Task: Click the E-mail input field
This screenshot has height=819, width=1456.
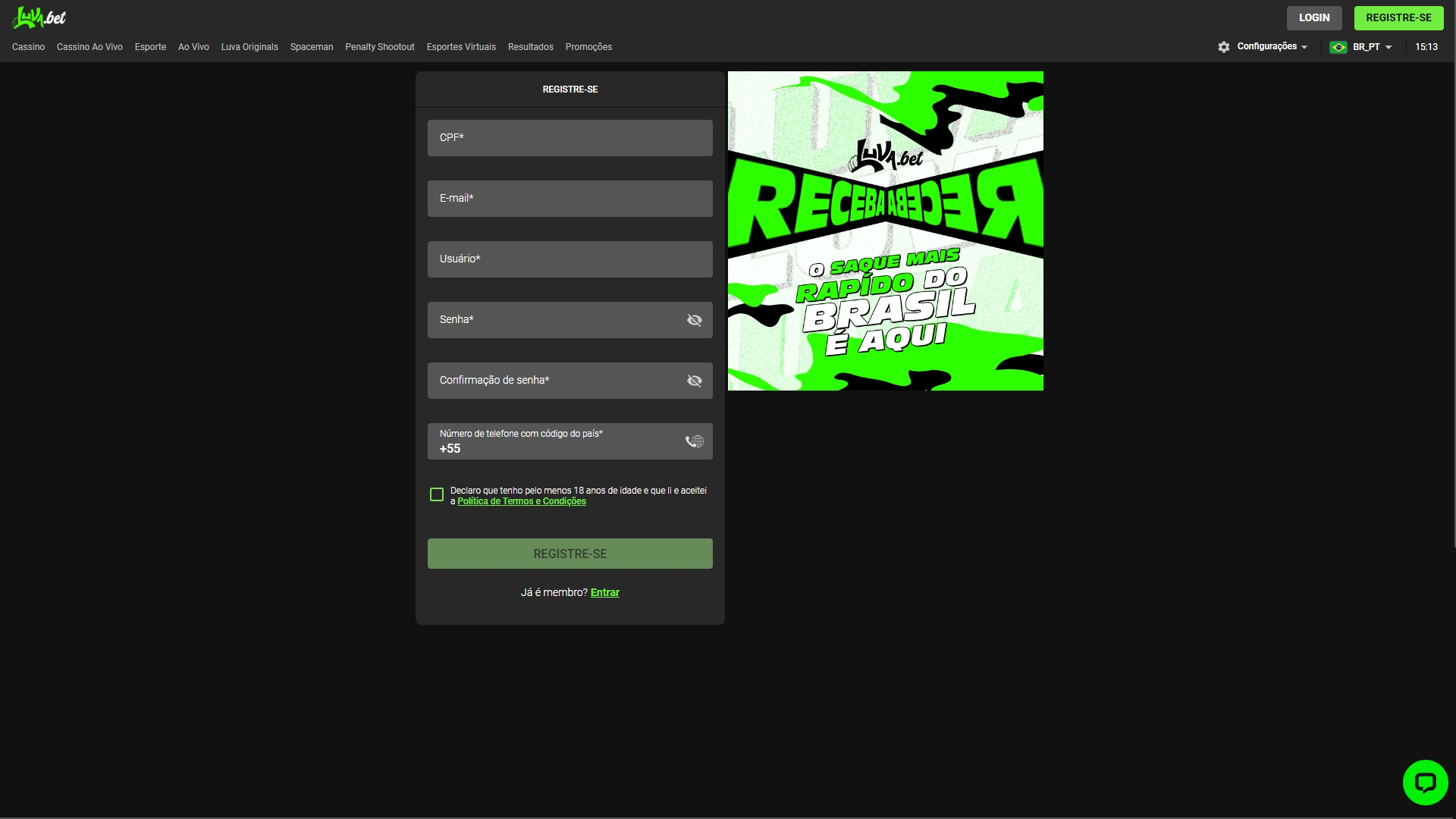Action: pos(569,198)
